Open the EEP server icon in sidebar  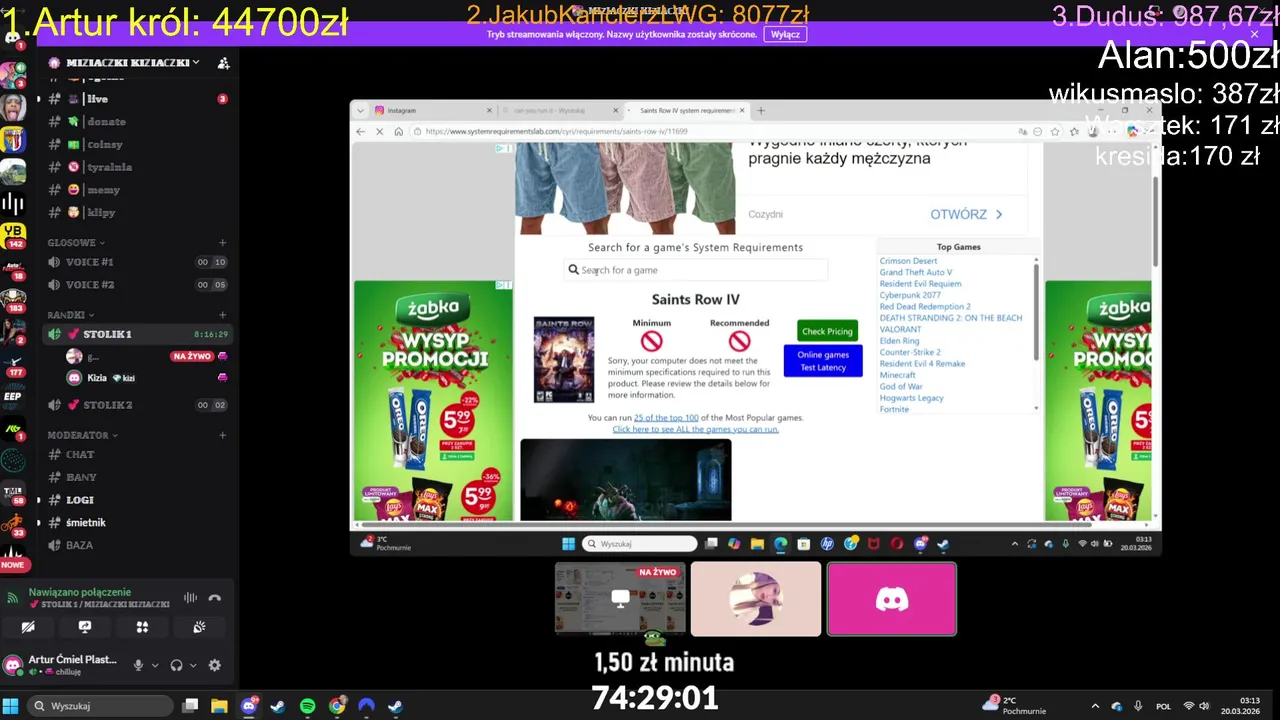click(13, 396)
